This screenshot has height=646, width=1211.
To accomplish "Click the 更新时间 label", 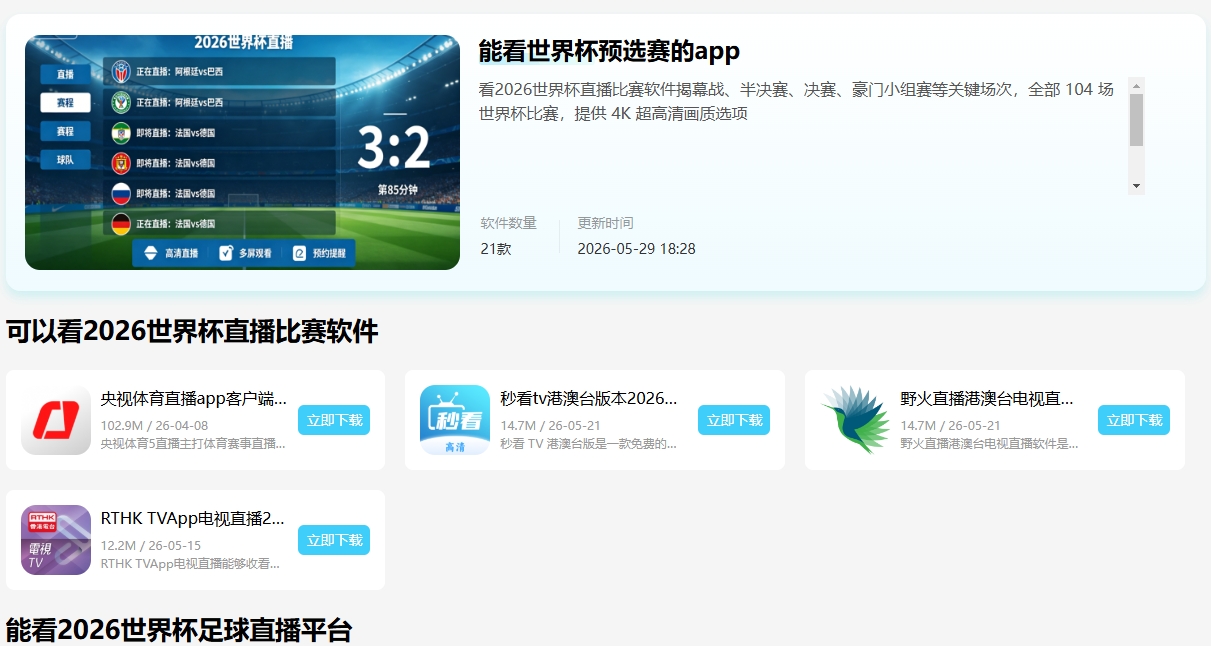I will (605, 223).
